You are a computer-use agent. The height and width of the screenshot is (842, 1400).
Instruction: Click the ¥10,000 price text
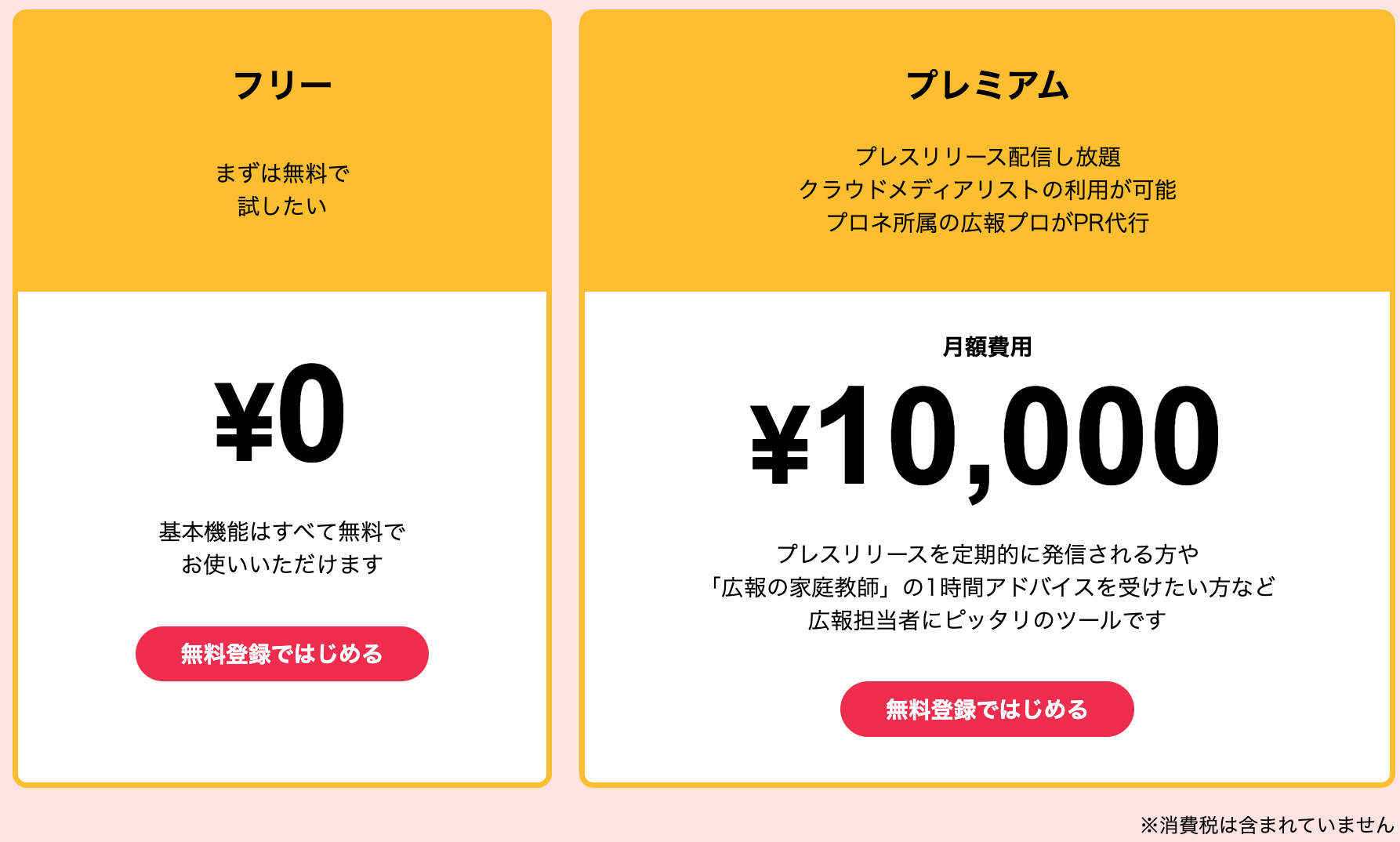click(x=985, y=436)
